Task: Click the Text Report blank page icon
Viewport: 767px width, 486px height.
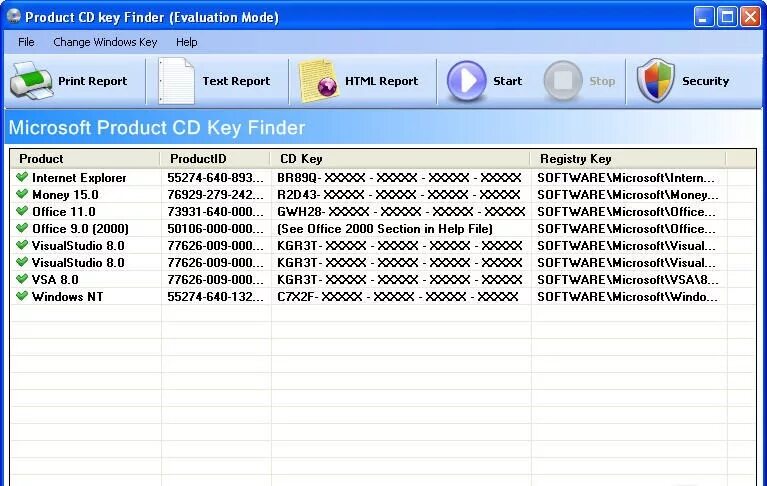Action: pos(177,81)
